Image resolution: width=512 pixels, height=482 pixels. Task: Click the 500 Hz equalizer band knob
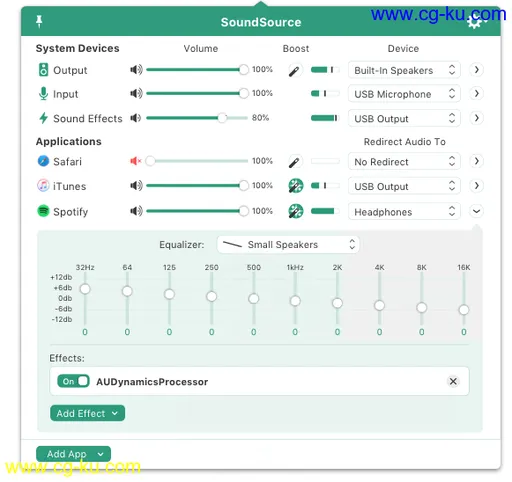(x=254, y=299)
